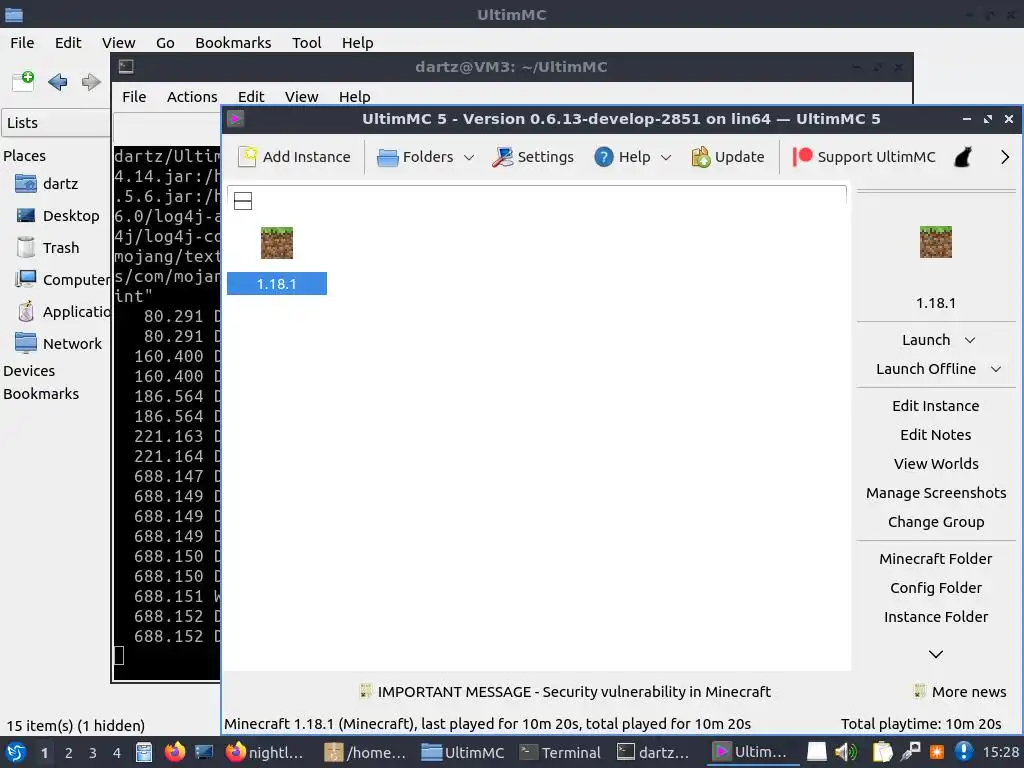1024x768 pixels.
Task: Switch to the Terminal taskbar entry
Action: pyautogui.click(x=560, y=752)
